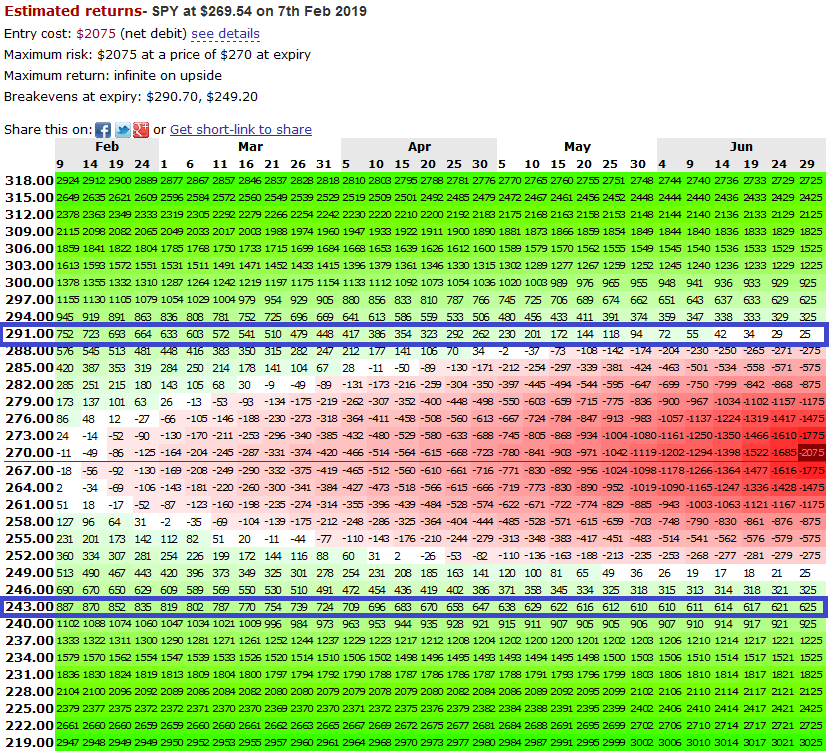Click 'Maximum return: infinite on upside'
Viewport: 829px width, 755px height.
113,76
